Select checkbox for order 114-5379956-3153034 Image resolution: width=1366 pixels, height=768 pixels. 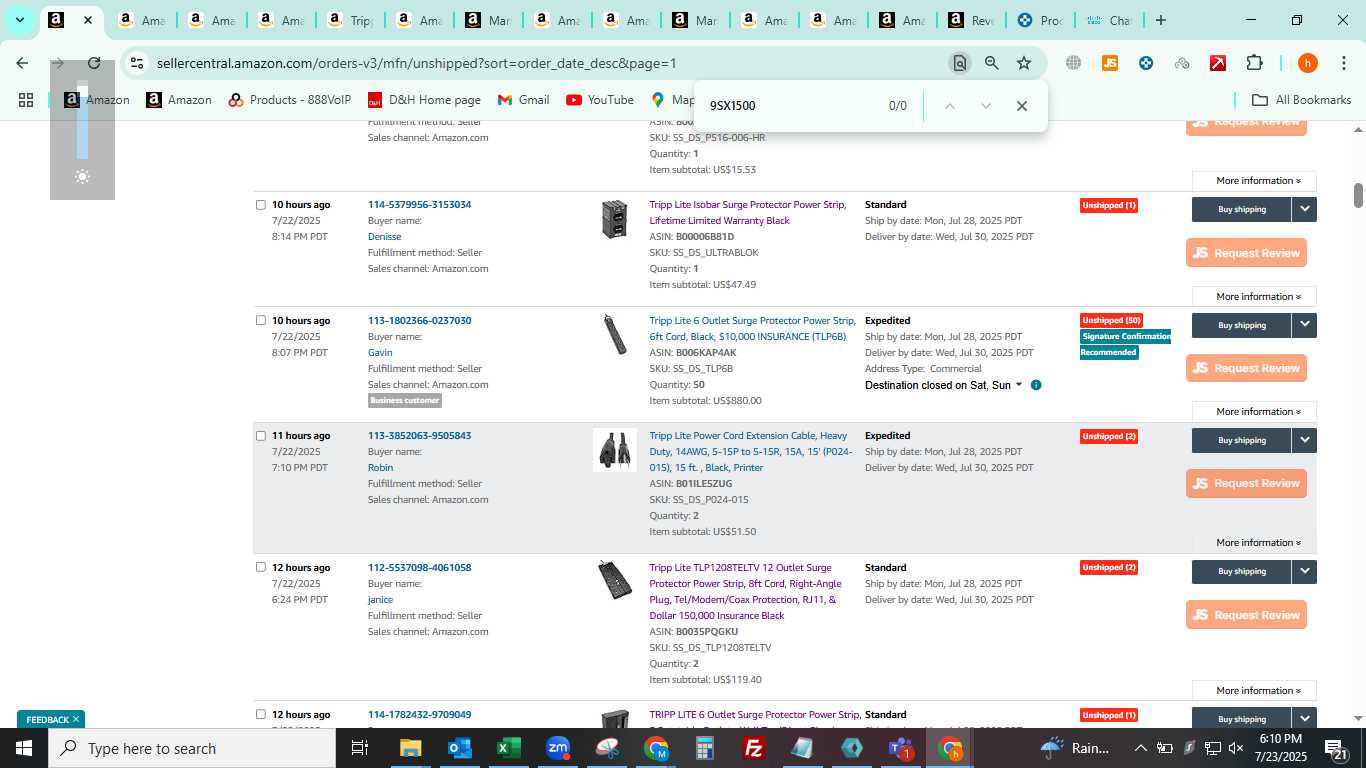pos(261,205)
